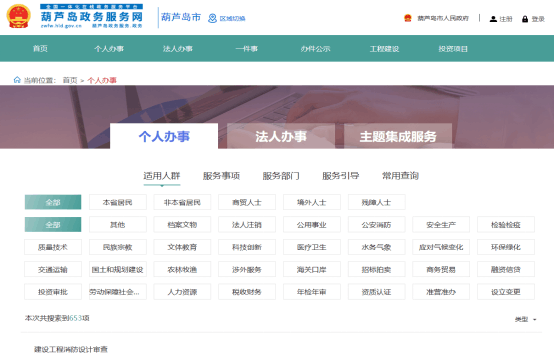Viewport: 554px width, 364px height.
Task: Choose 质量技术 topic filter
Action: pyautogui.click(x=53, y=247)
